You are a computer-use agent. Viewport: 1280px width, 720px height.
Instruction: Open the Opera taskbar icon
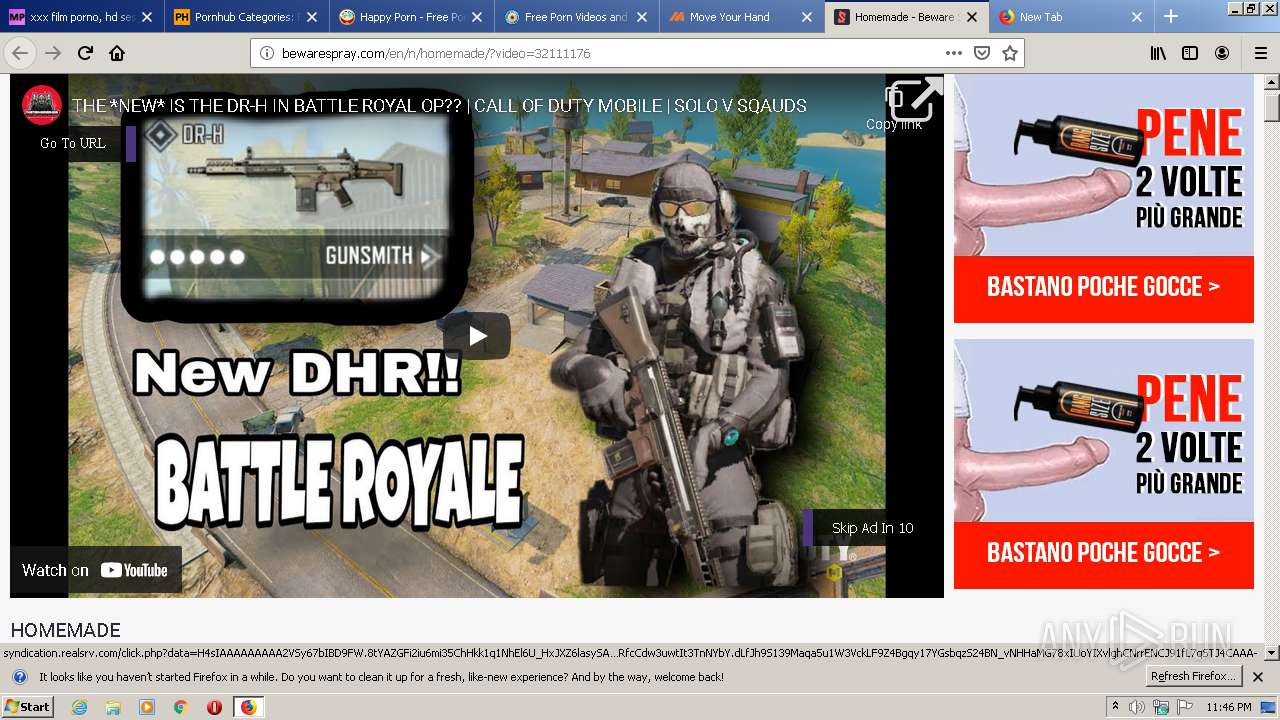[x=214, y=707]
